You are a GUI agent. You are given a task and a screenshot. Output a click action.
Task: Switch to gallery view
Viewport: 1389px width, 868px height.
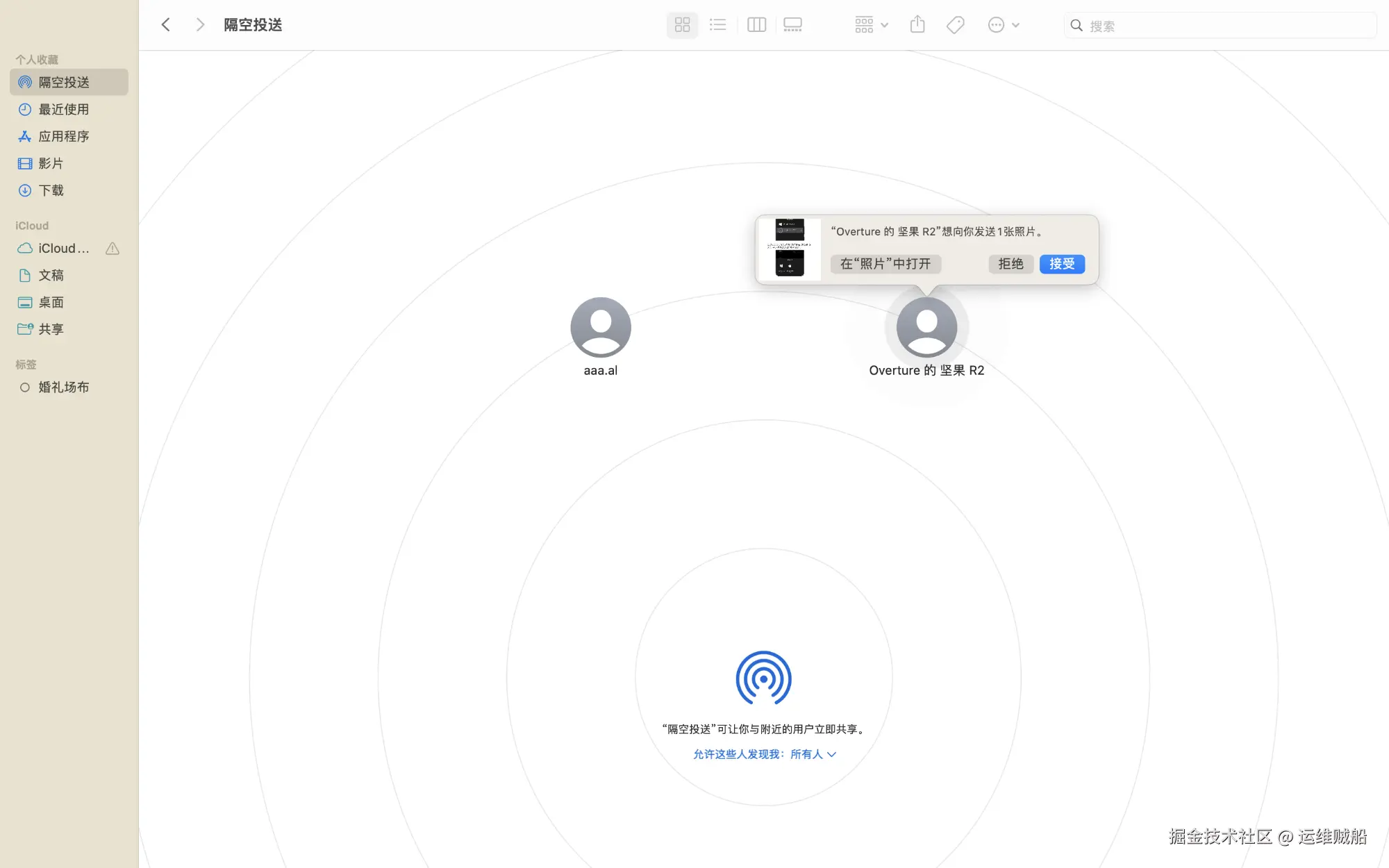tap(792, 25)
